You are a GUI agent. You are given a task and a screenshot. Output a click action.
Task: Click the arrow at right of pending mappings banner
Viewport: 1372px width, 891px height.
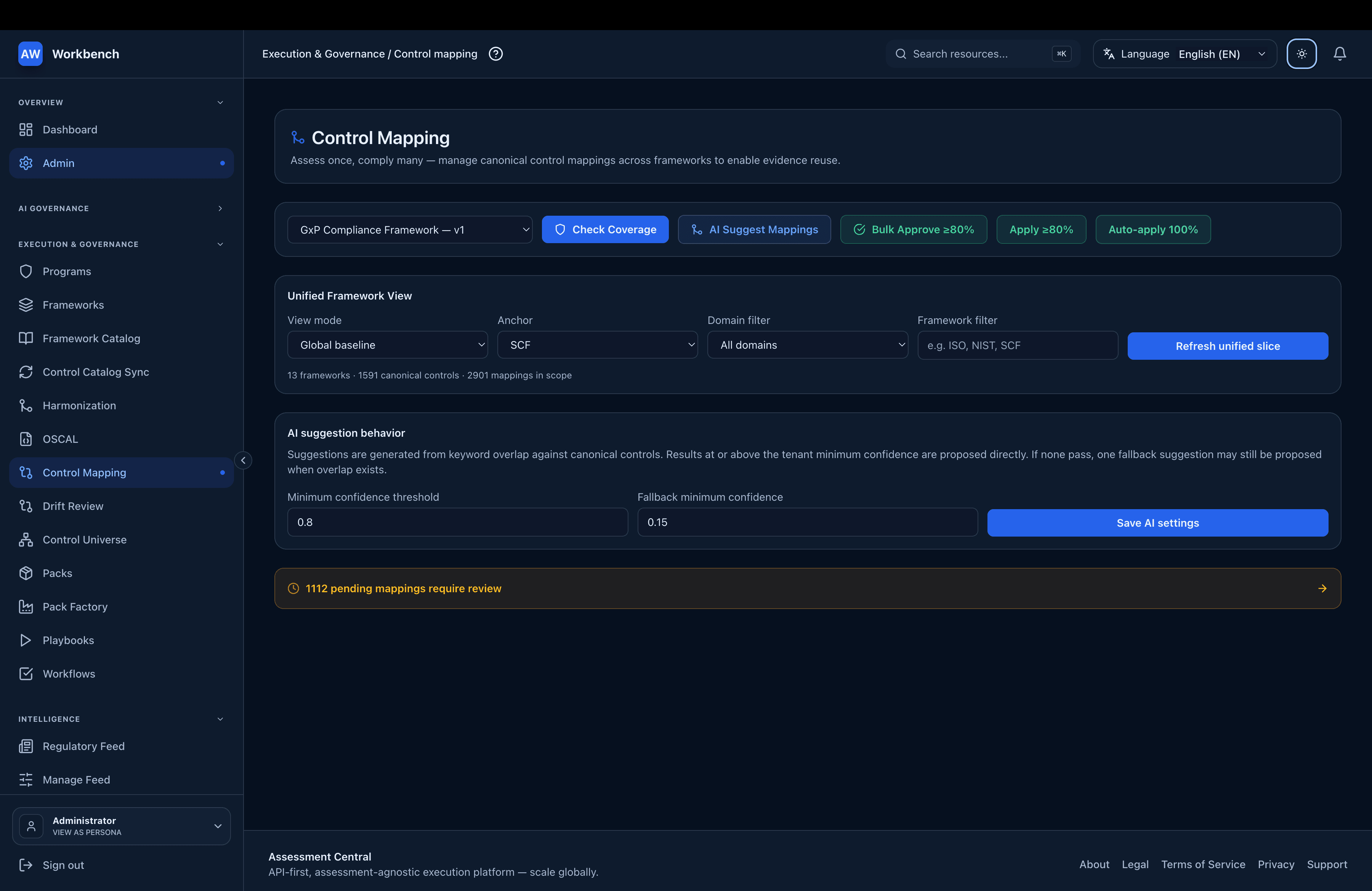(1322, 588)
